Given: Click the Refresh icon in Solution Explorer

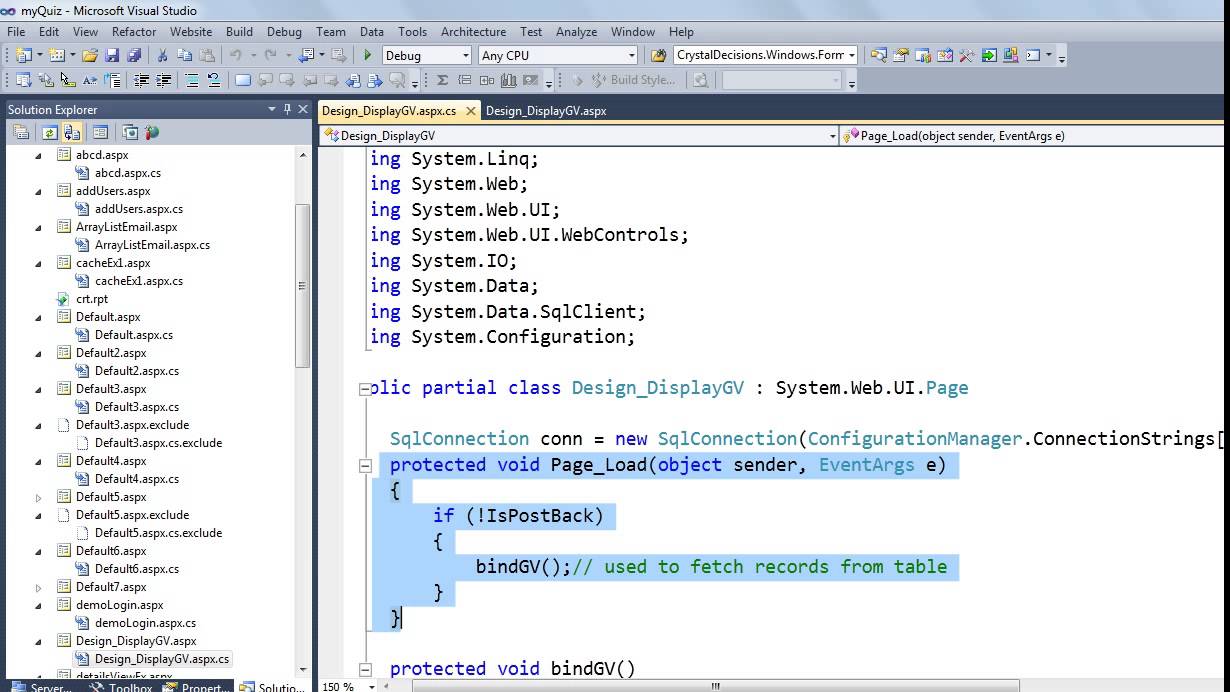Looking at the screenshot, I should (x=49, y=132).
